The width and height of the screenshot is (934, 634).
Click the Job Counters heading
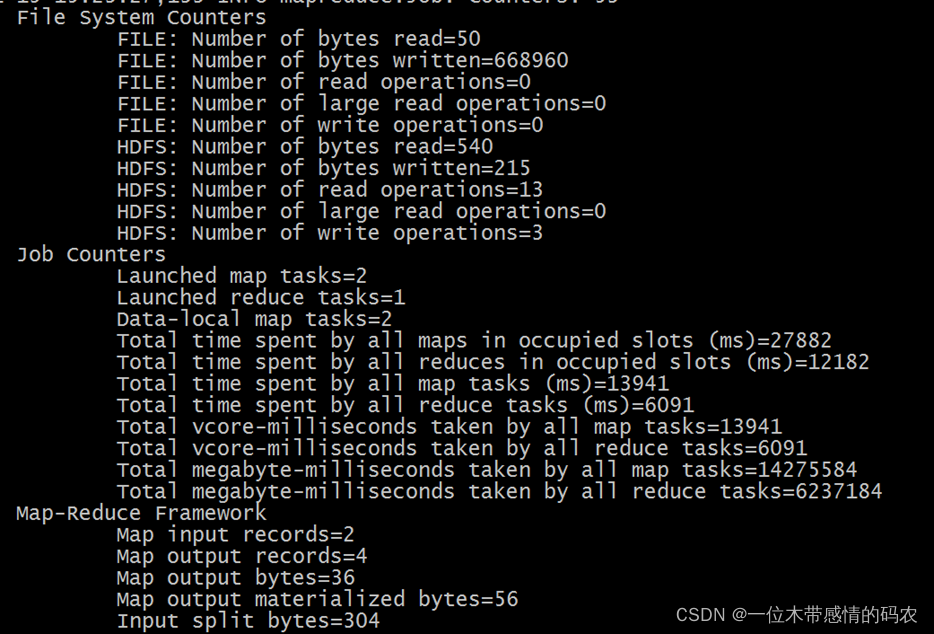tap(91, 254)
